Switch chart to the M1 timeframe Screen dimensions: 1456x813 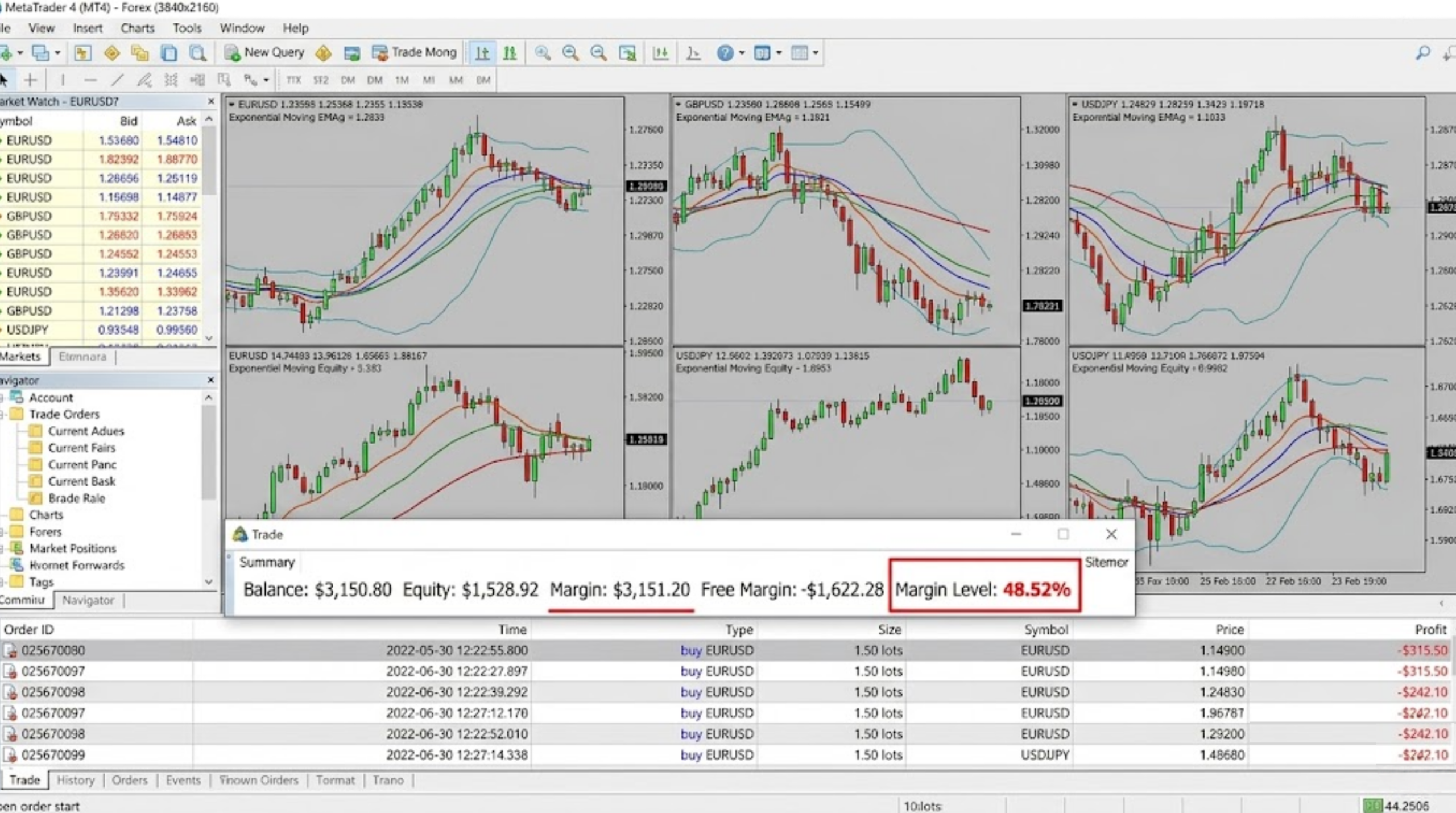tap(429, 80)
